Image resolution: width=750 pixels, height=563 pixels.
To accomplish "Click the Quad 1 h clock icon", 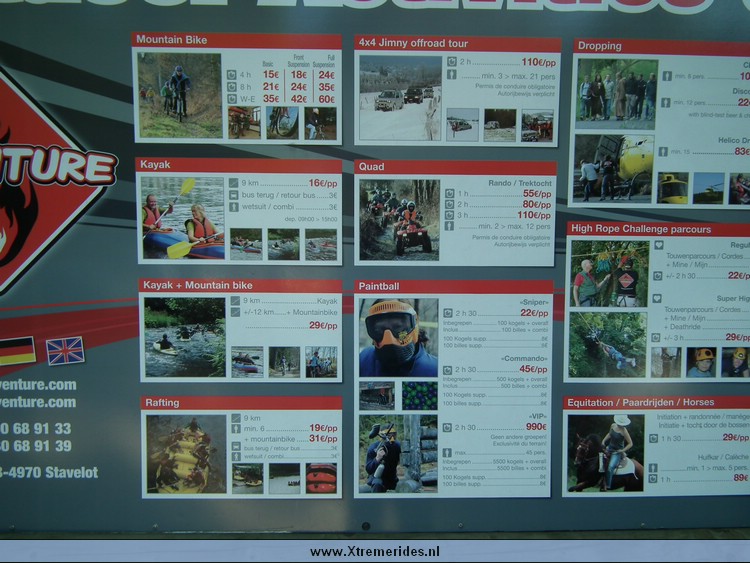I will (449, 193).
